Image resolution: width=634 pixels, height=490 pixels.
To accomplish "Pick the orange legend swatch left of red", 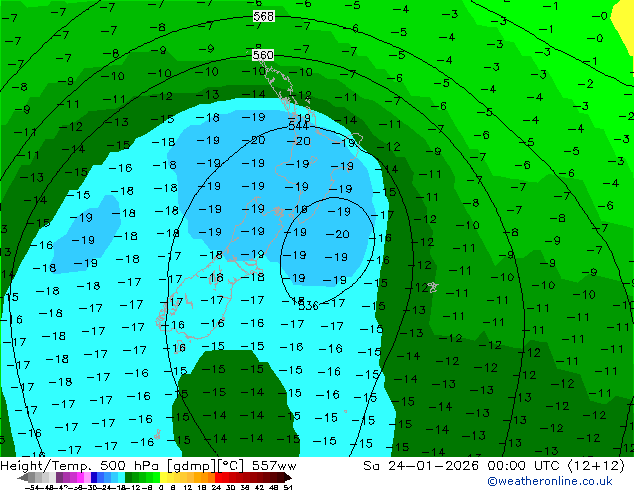I will pos(211,477).
